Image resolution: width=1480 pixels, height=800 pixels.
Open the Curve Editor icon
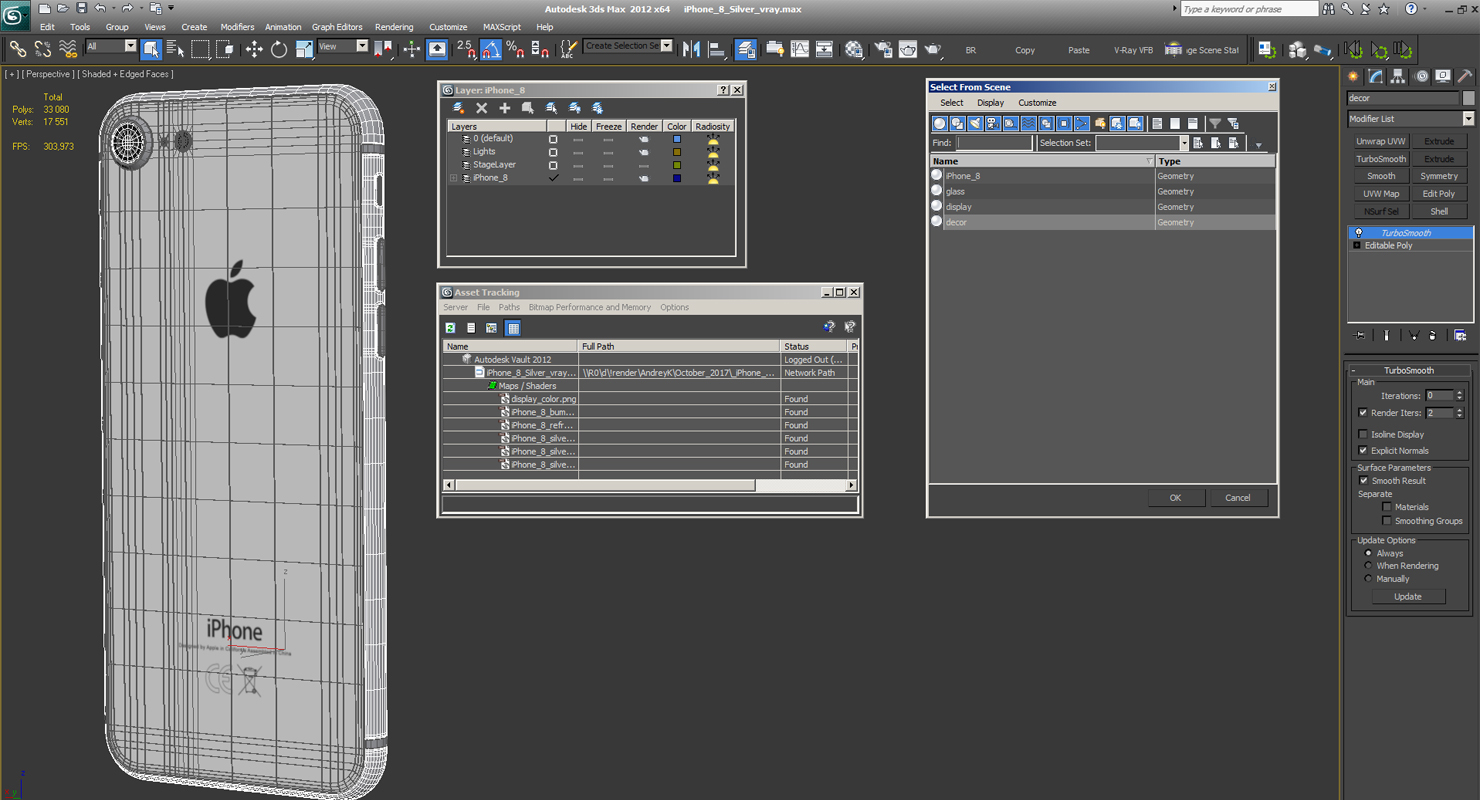pos(800,49)
